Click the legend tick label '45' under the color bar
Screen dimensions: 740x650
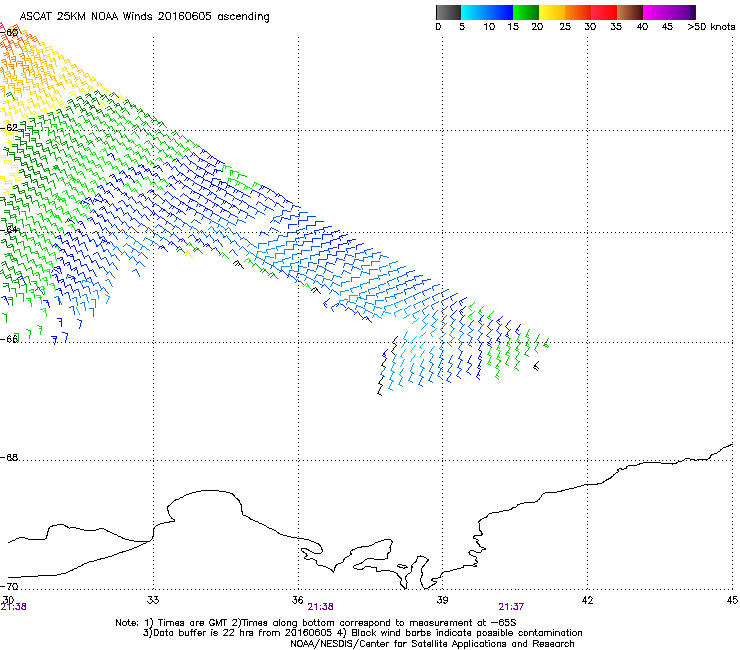click(667, 27)
